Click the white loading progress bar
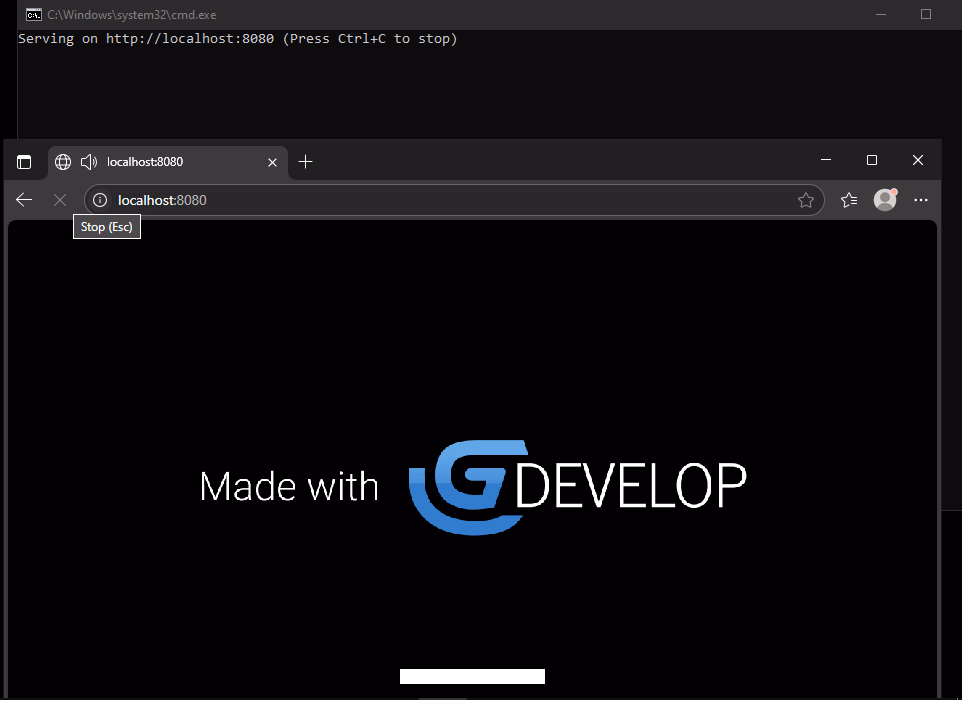963x720 pixels. tap(472, 677)
